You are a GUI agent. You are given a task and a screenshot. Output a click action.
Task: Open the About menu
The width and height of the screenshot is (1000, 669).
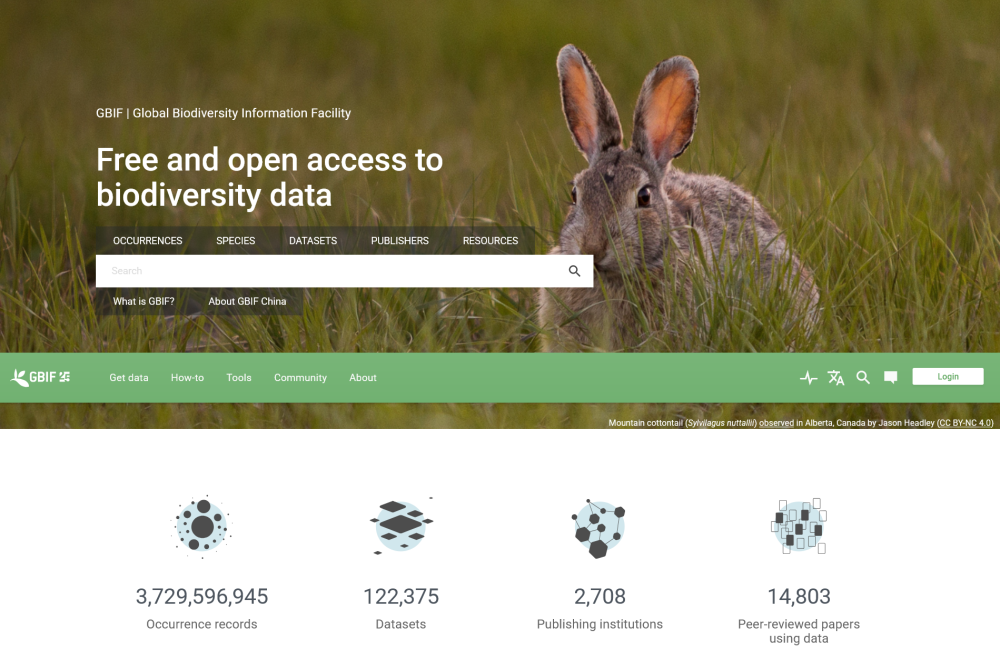pyautogui.click(x=363, y=378)
